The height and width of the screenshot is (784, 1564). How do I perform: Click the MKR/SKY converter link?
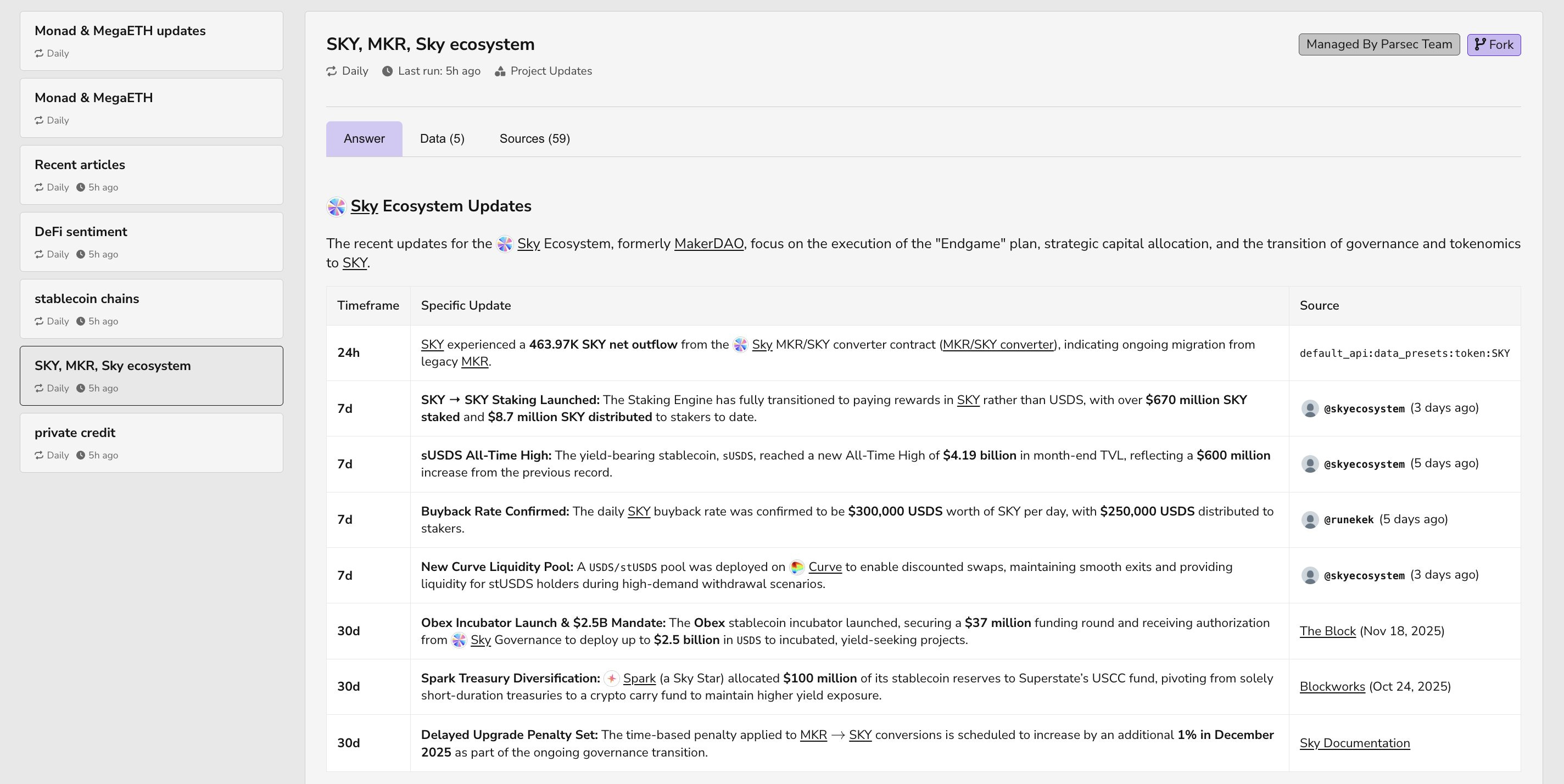pyautogui.click(x=997, y=345)
